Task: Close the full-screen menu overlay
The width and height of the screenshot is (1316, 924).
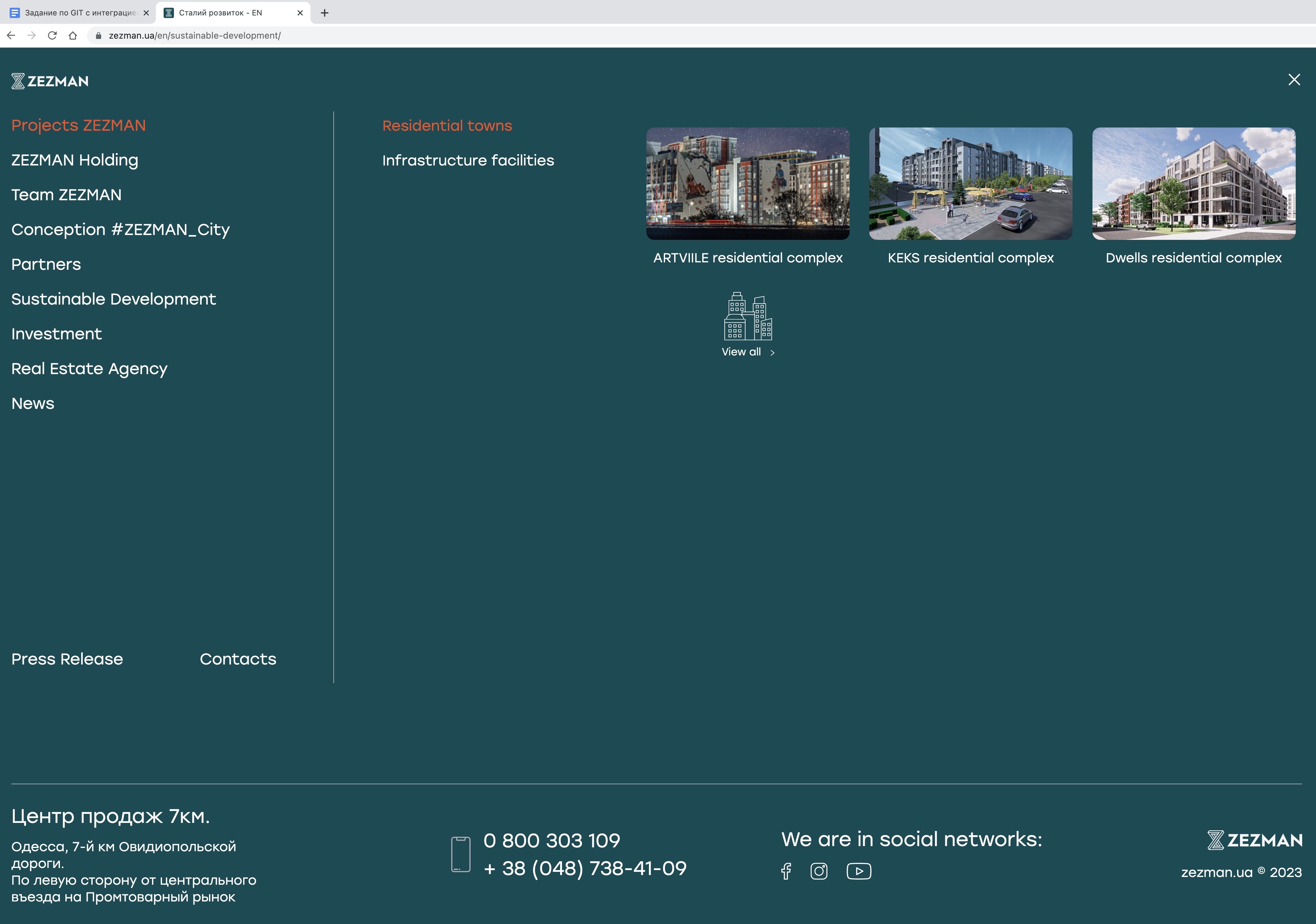Action: (x=1294, y=80)
